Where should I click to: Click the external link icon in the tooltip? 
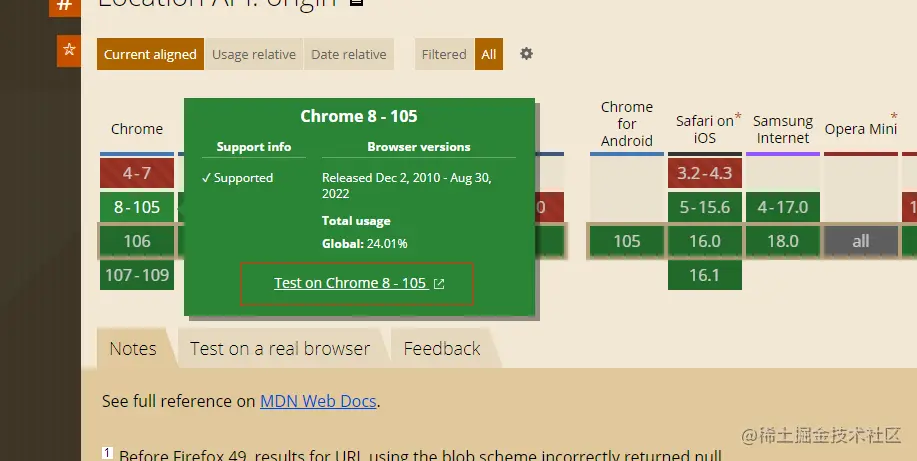click(439, 284)
